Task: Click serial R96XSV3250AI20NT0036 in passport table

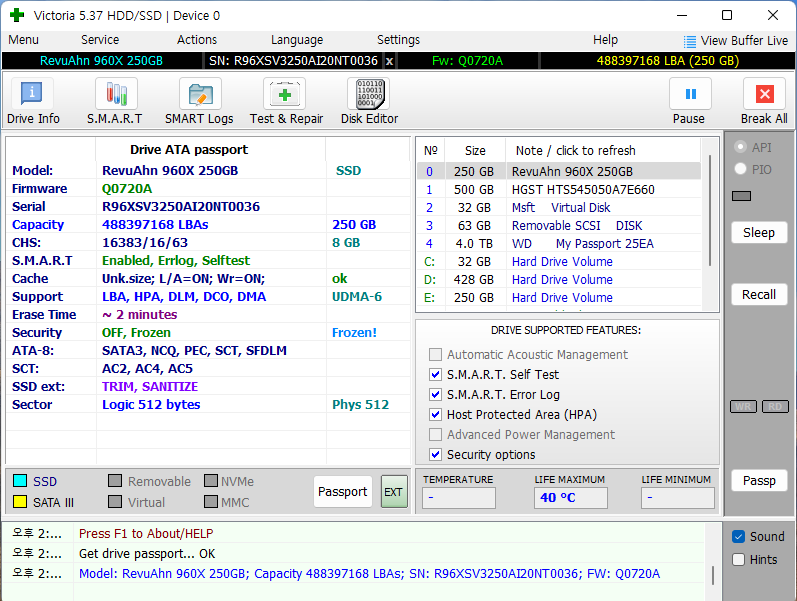Action: [181, 206]
